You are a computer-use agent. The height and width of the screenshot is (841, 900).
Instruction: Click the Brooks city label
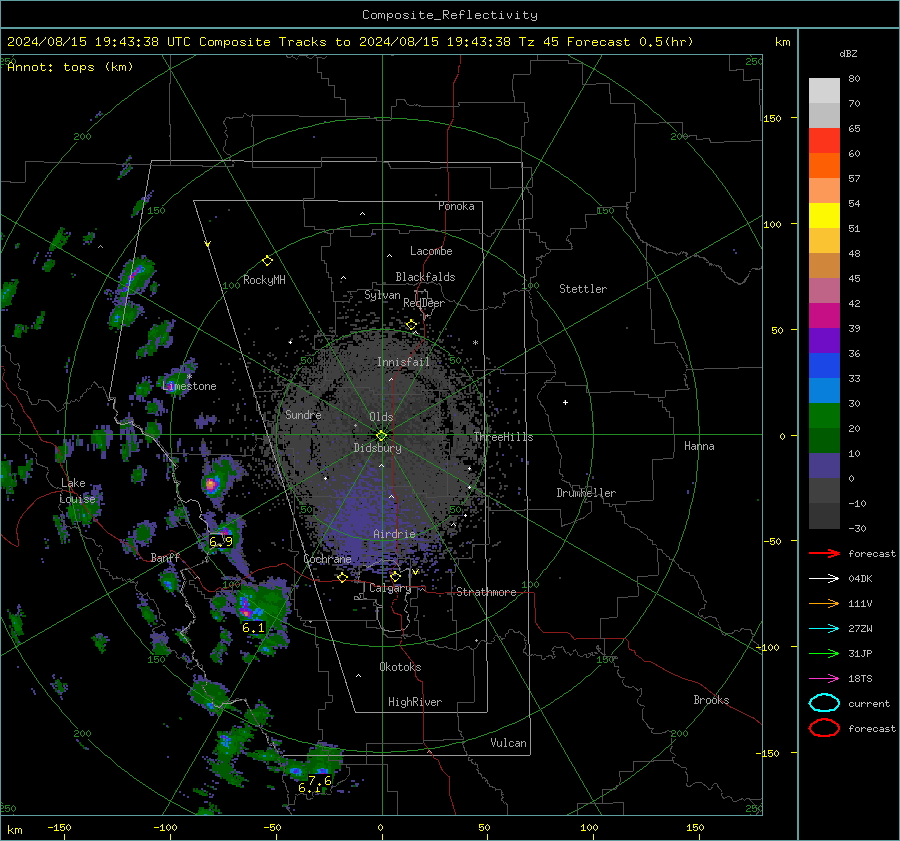coord(711,700)
